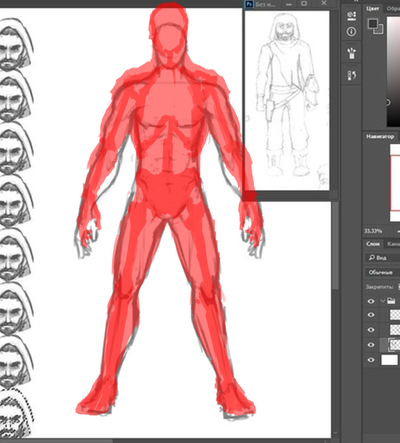Click the magnifier icon in layer filter
Viewport: 400px width, 443px height.
[372, 258]
